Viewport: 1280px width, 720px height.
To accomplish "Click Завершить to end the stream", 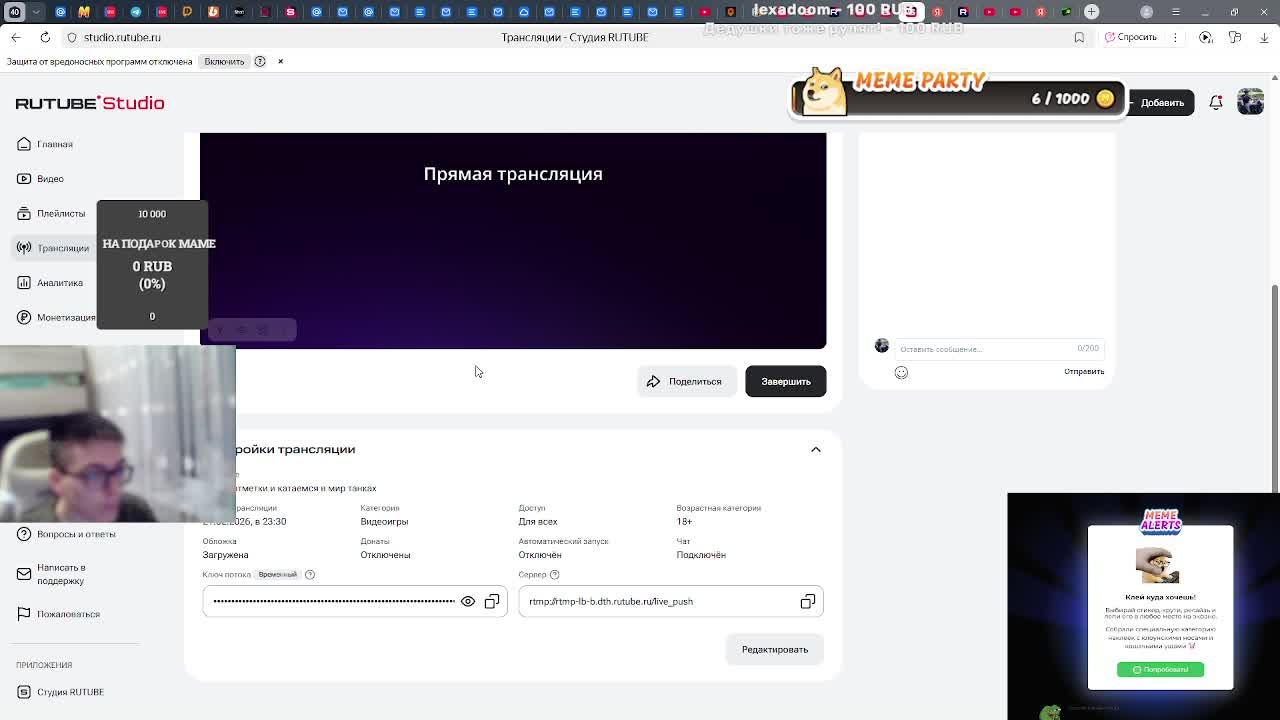I will click(x=785, y=381).
